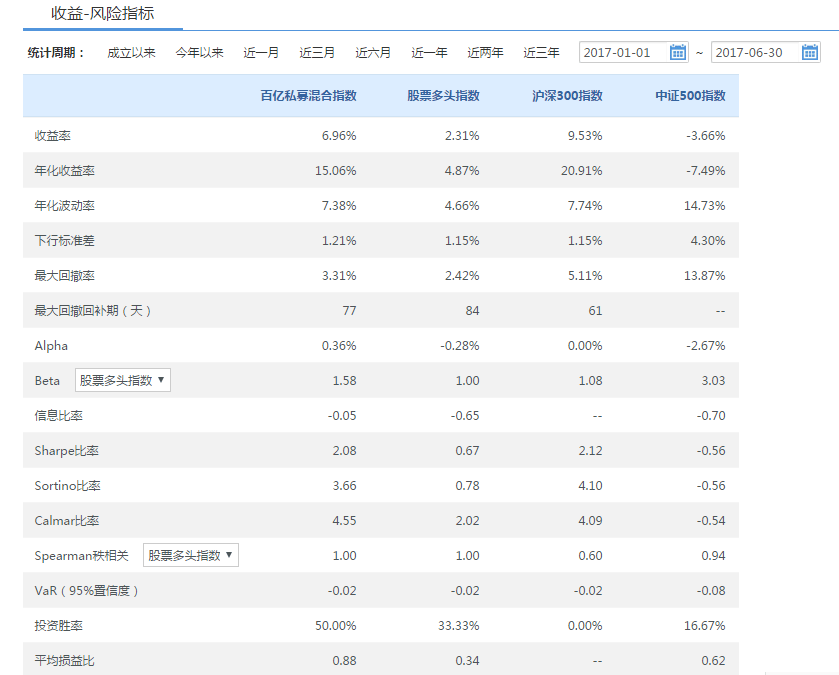Click the Sortino比率 row label
Viewport: 839px width, 675px height.
pyautogui.click(x=67, y=486)
